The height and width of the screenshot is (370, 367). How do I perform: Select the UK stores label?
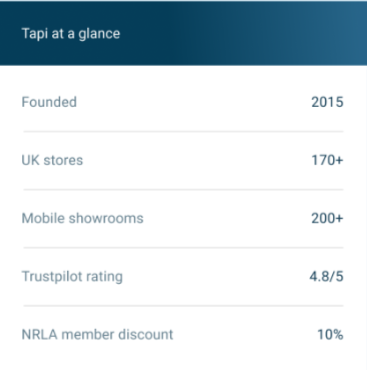coord(52,160)
